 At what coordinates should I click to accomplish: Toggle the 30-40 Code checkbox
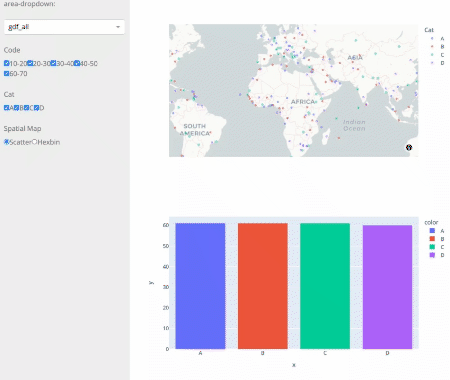(53, 63)
